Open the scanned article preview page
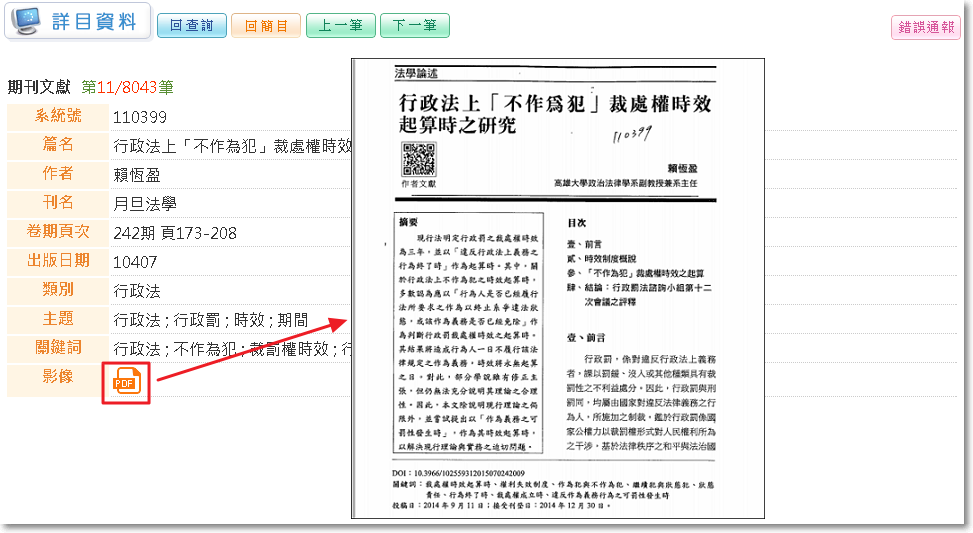 [x=558, y=290]
